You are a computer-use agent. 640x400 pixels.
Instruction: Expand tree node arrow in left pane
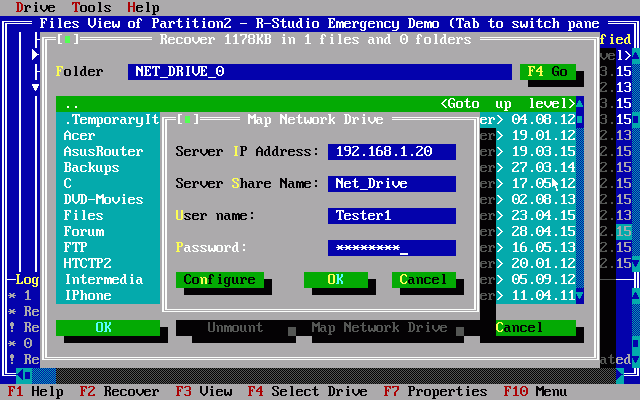(x=36, y=55)
